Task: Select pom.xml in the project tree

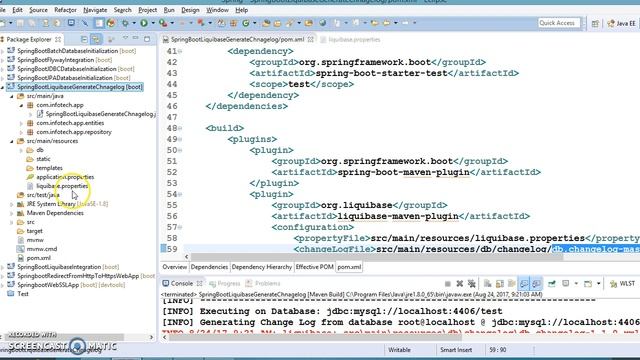Action: point(39,258)
